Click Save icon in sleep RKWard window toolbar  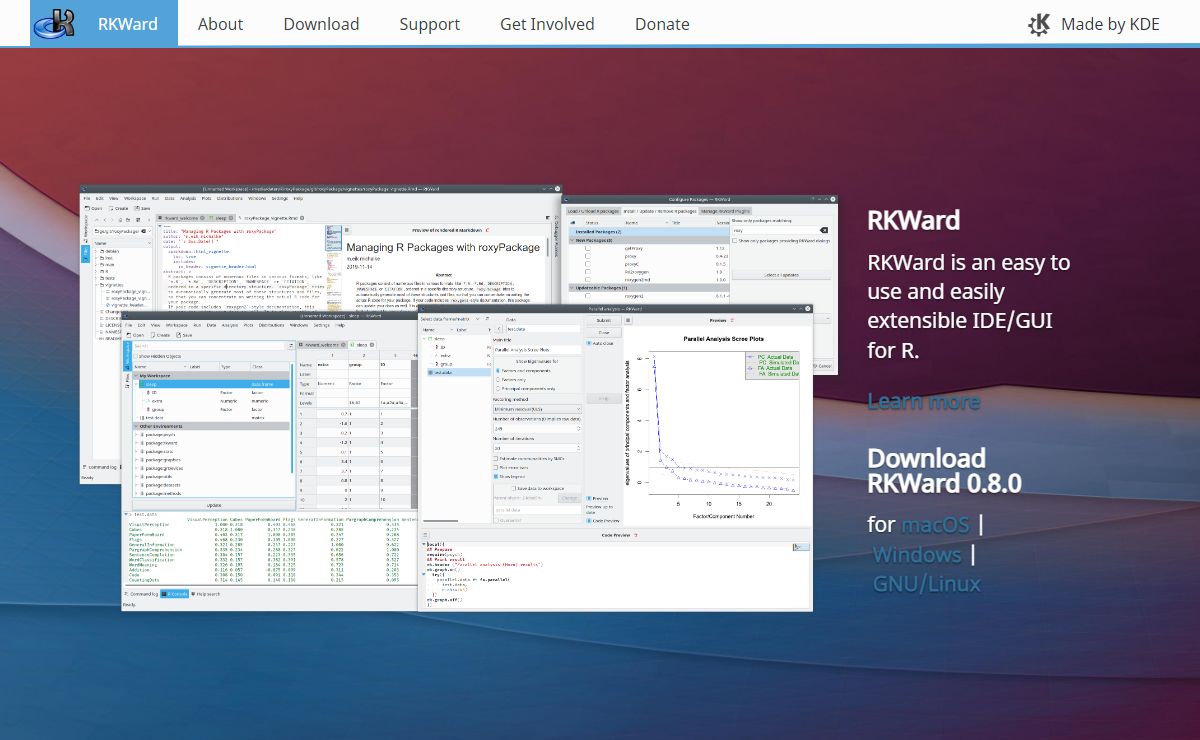pyautogui.click(x=178, y=335)
